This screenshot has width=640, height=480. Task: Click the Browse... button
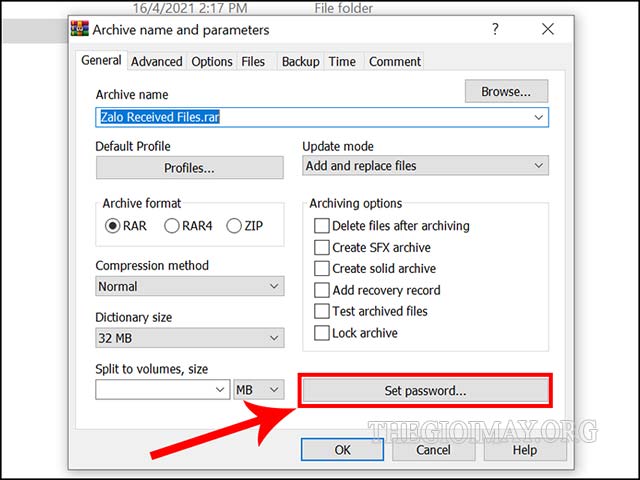click(x=506, y=91)
